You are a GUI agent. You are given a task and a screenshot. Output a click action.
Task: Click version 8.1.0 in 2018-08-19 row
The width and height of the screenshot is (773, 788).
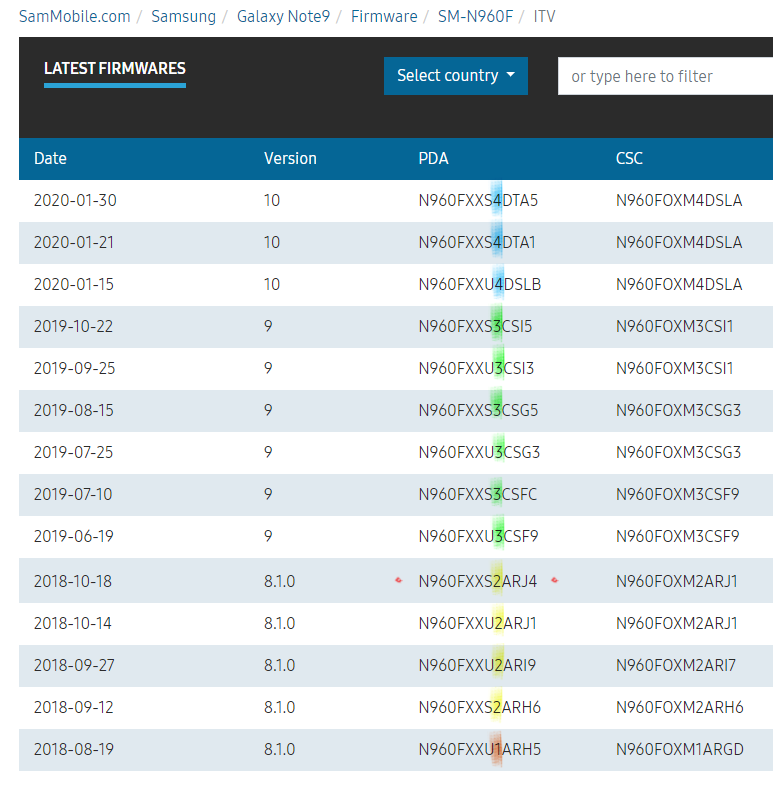tap(279, 749)
